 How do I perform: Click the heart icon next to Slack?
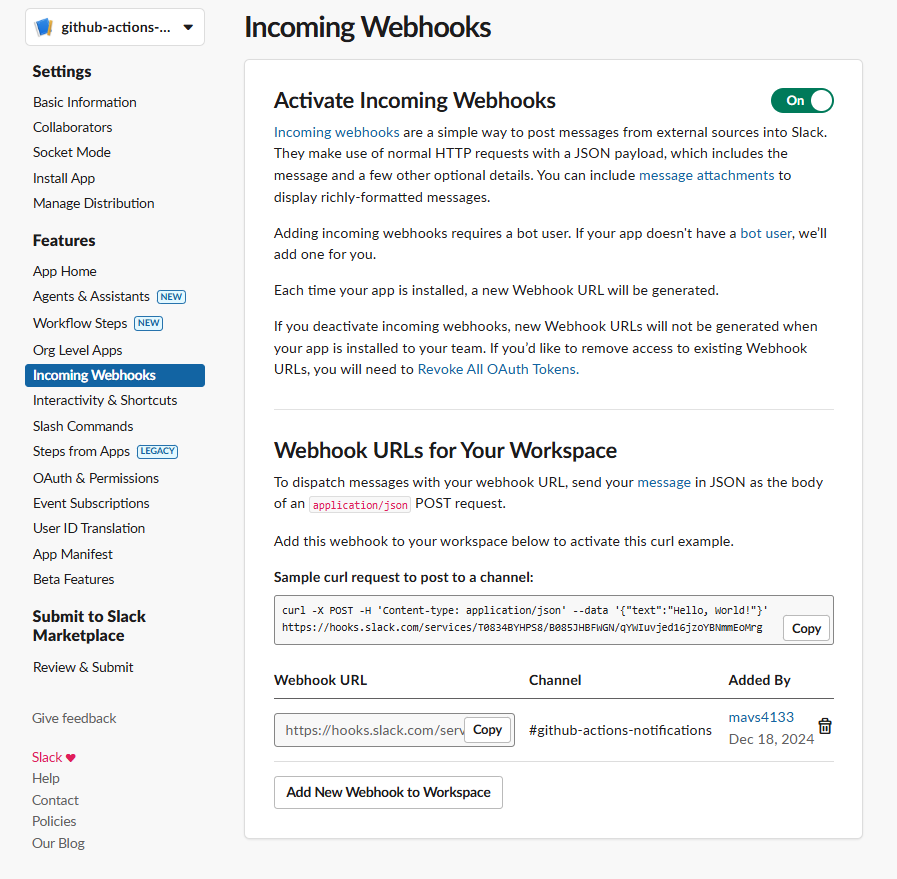pyautogui.click(x=70, y=758)
